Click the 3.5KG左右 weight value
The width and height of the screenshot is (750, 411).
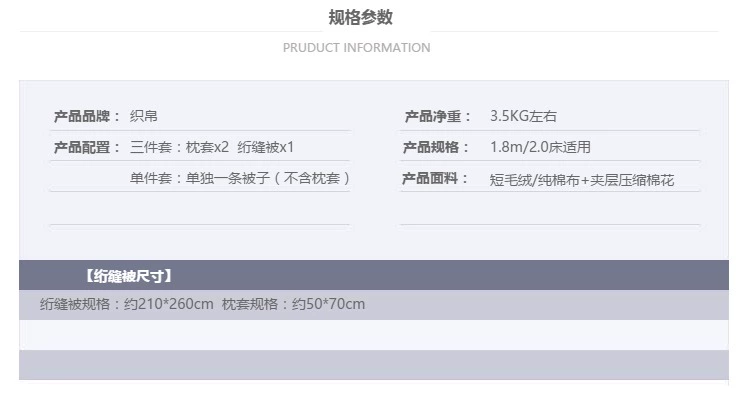coord(523,116)
